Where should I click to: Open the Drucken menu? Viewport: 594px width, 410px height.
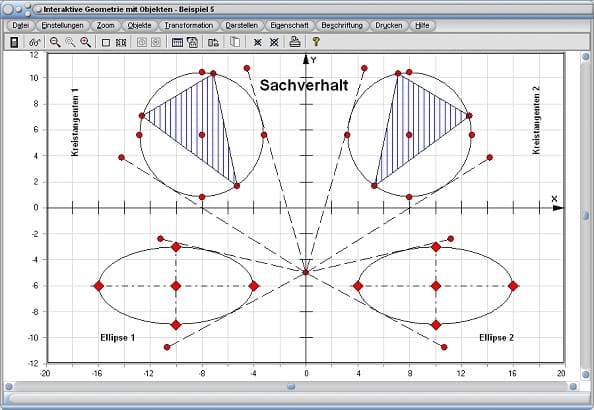click(x=389, y=25)
